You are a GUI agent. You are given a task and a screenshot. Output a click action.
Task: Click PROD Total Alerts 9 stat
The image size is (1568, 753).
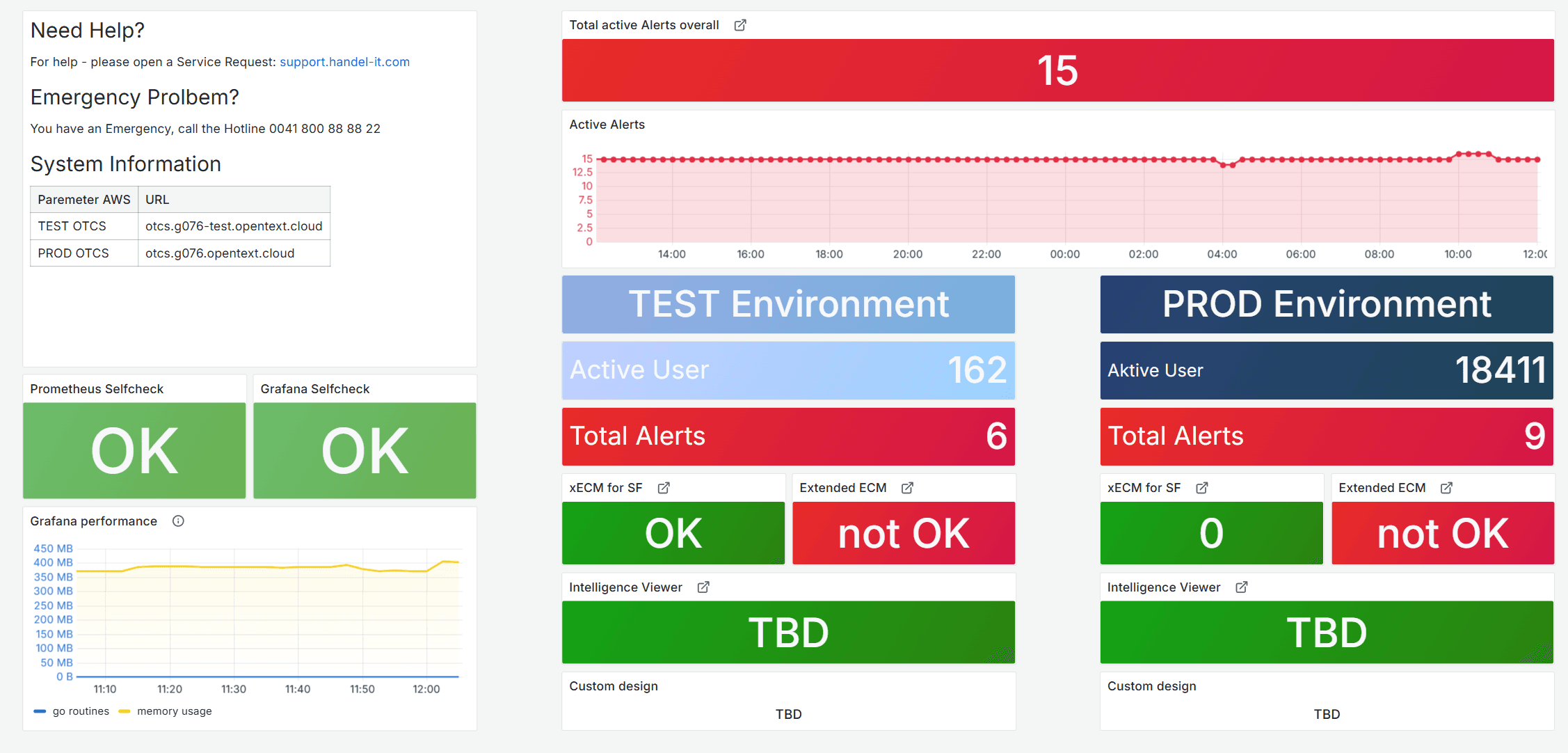click(1327, 436)
